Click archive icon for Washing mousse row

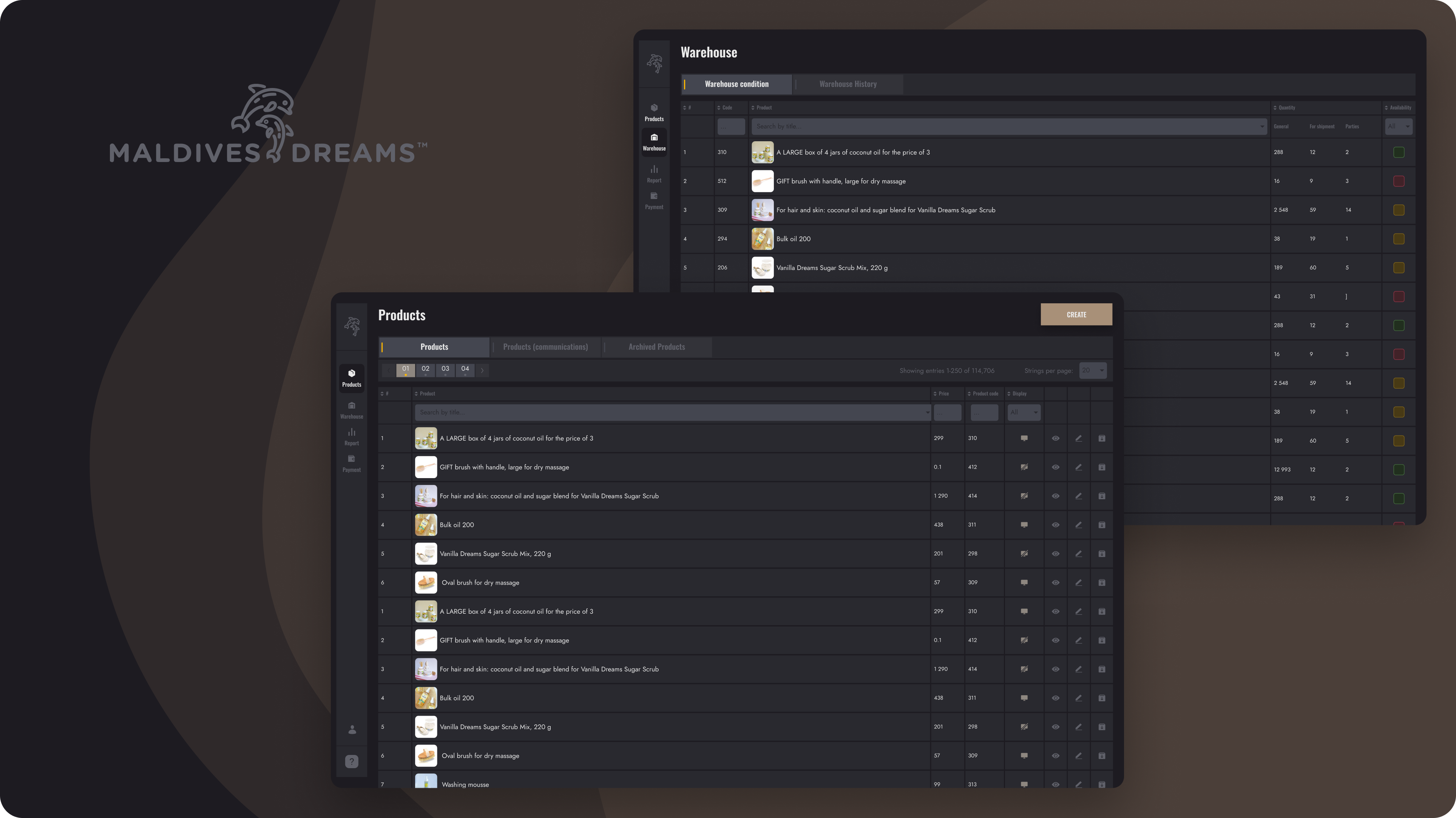(x=1102, y=784)
